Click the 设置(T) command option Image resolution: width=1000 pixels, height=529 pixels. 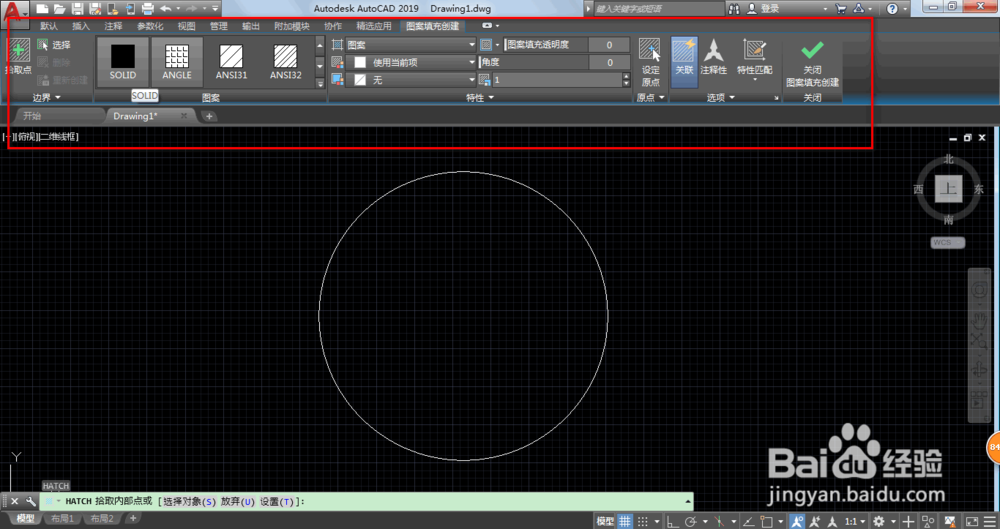point(277,502)
